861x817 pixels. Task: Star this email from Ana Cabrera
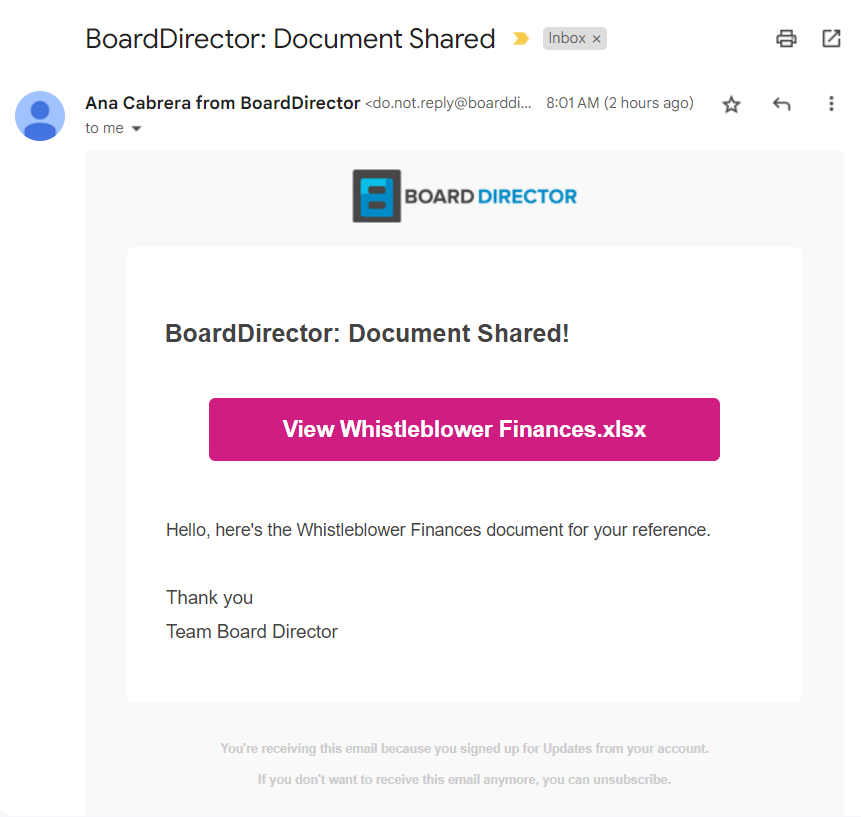[x=731, y=104]
